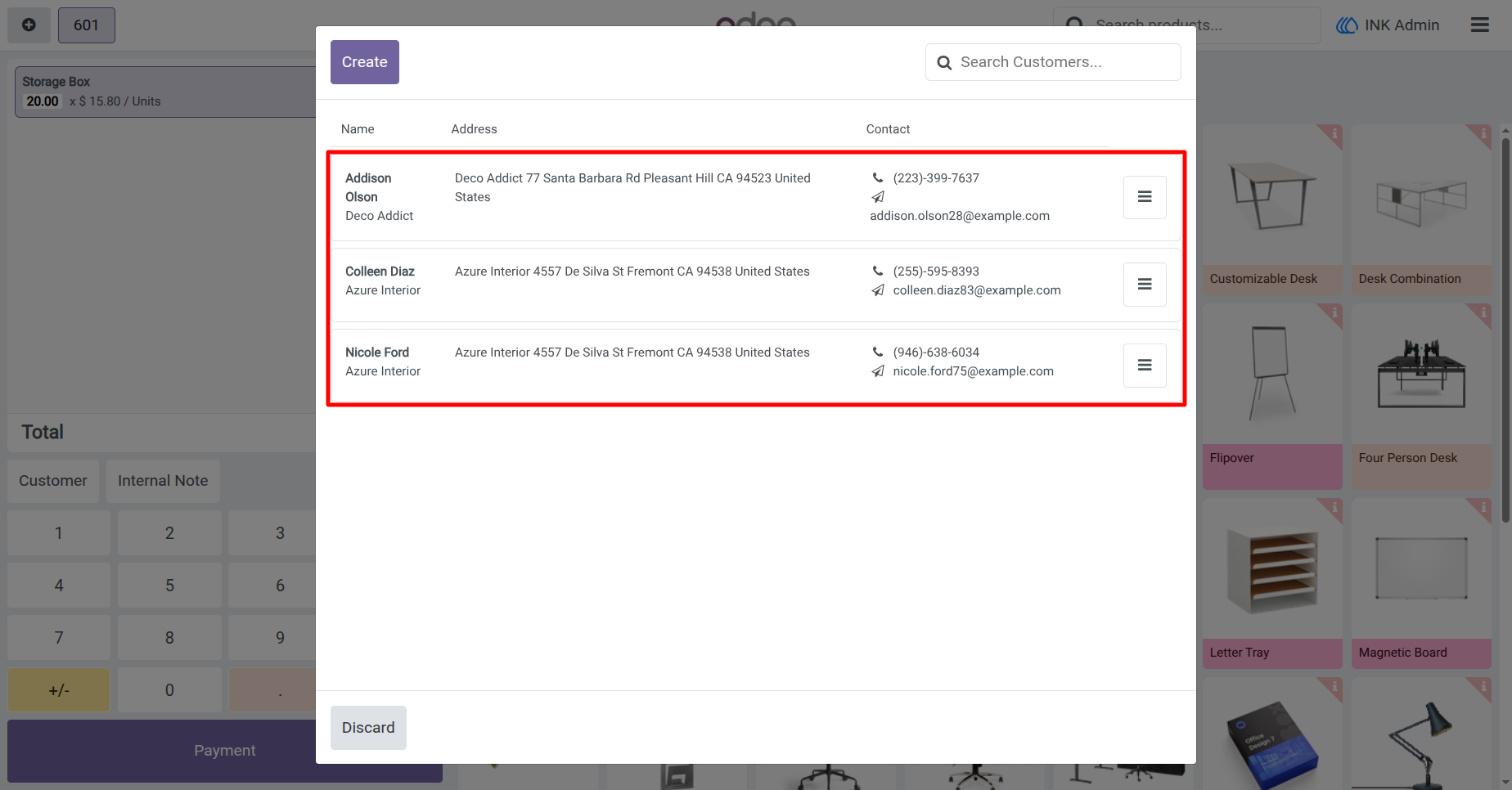Click the search magnifier in Search Customers
1512x790 pixels.
[944, 63]
